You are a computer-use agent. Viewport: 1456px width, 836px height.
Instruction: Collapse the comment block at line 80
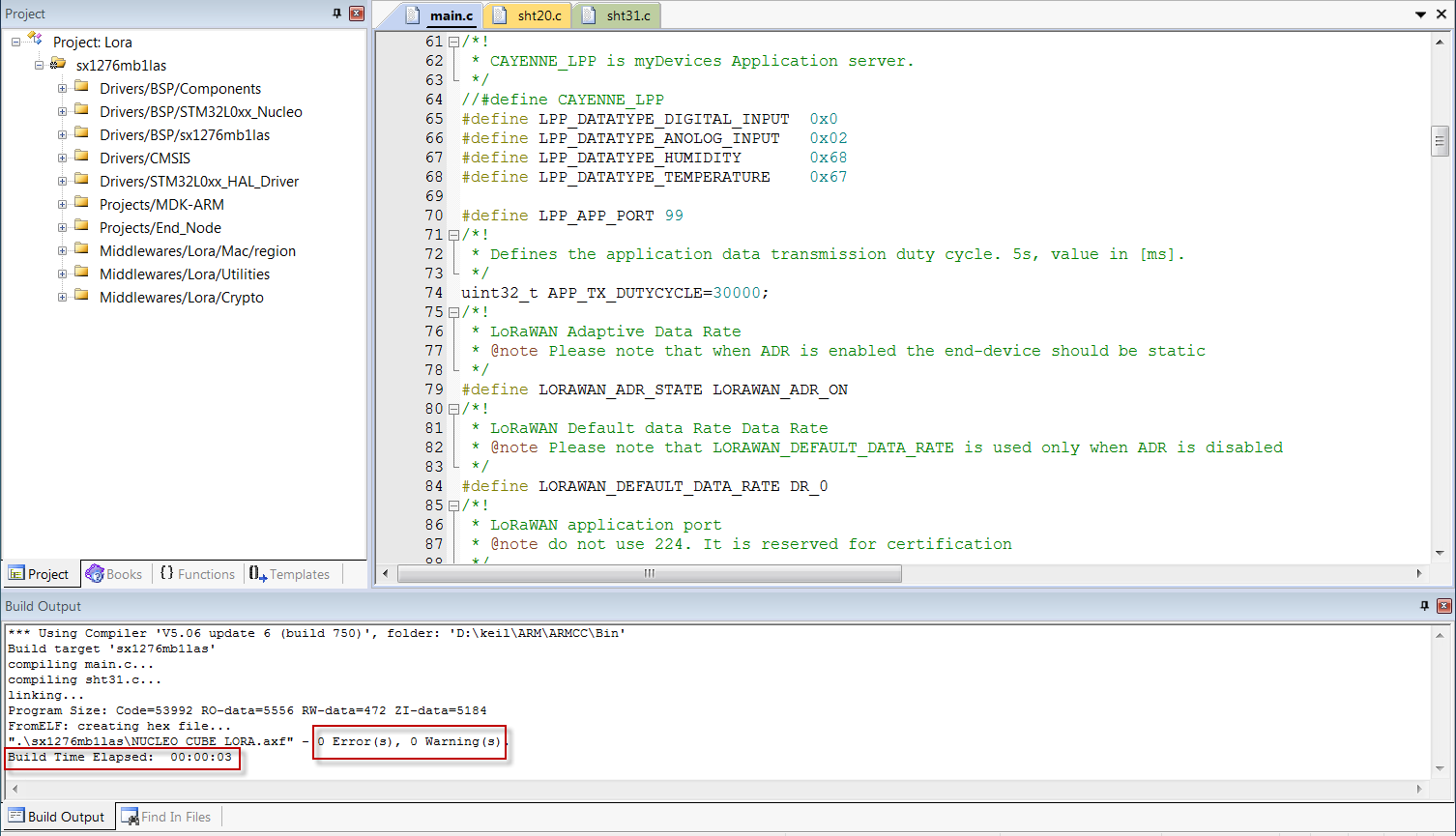pos(453,409)
